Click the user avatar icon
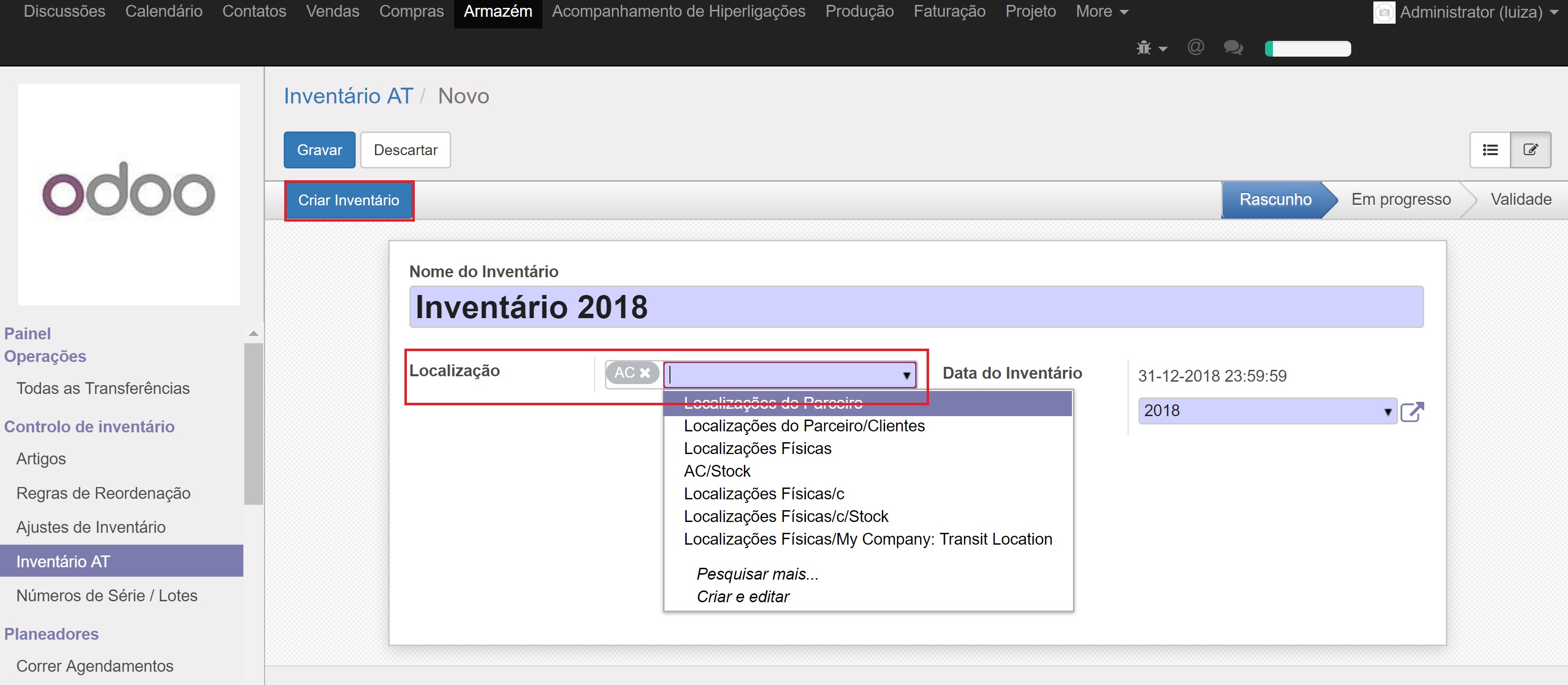1568x685 pixels. click(x=1384, y=12)
